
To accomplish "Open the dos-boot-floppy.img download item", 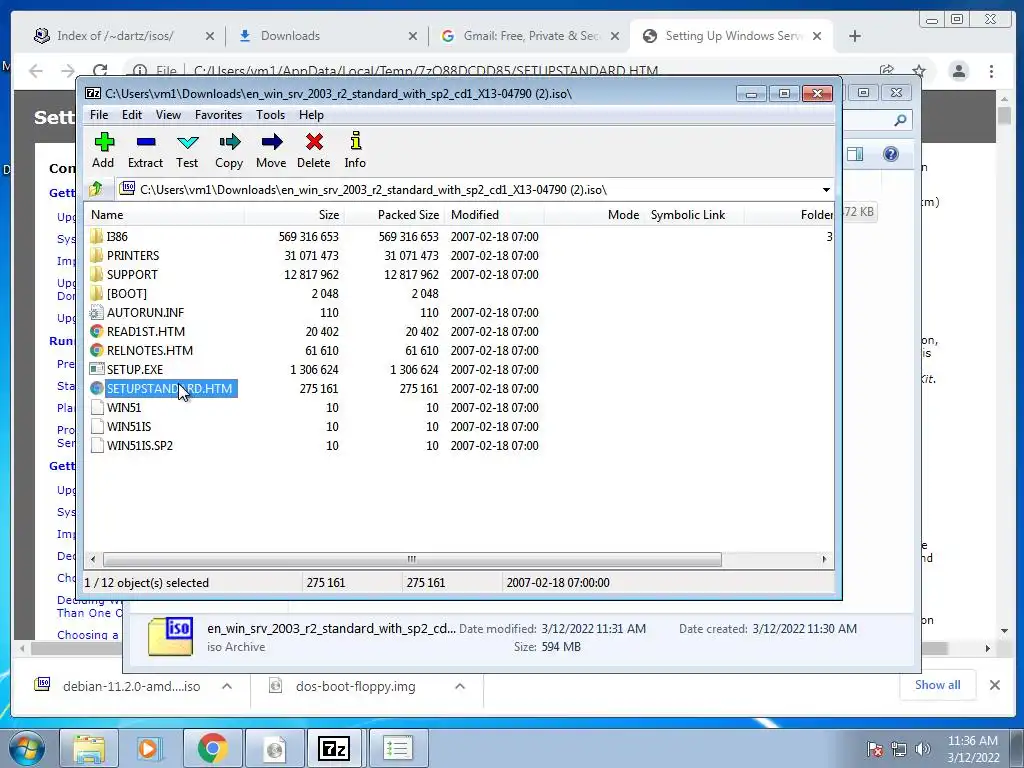I will point(355,686).
